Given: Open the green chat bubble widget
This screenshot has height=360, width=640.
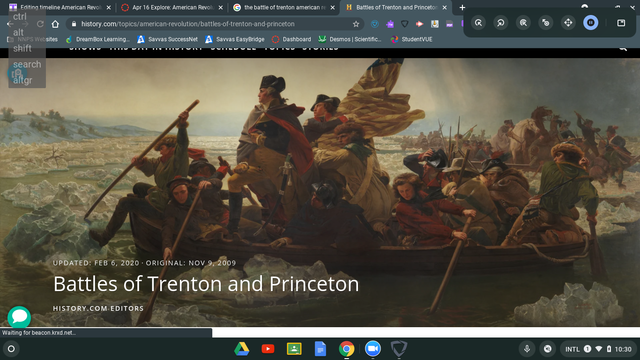Looking at the screenshot, I should (19, 317).
